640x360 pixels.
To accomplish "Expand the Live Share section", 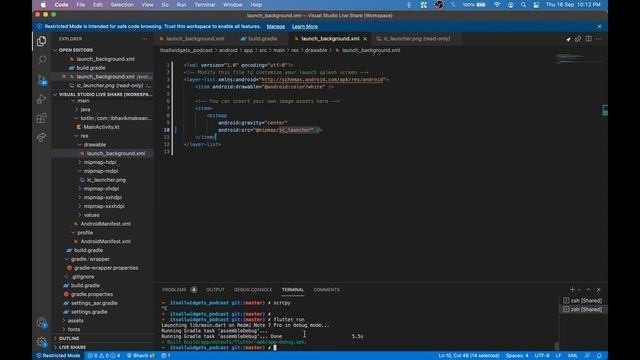I will 72,347.
